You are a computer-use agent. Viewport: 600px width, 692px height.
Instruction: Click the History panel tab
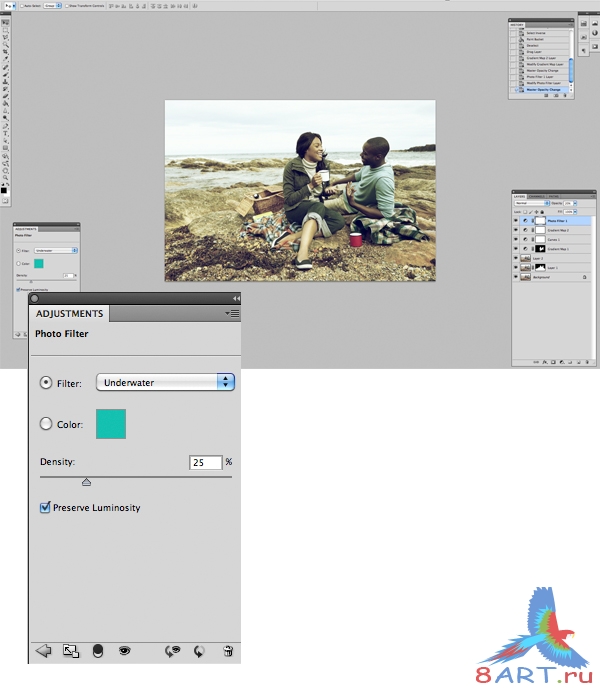[x=517, y=25]
